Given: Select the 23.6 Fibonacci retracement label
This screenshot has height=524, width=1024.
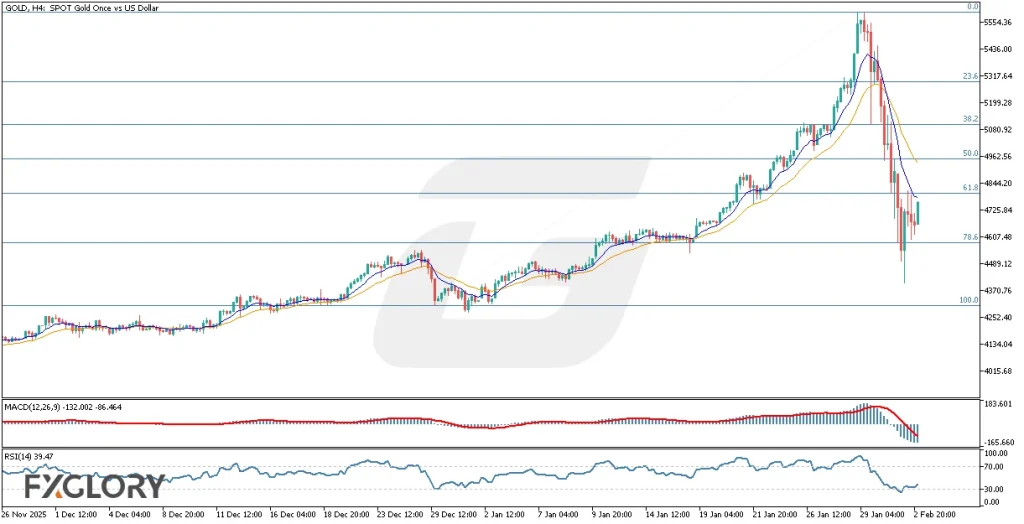Looking at the screenshot, I should [968, 76].
